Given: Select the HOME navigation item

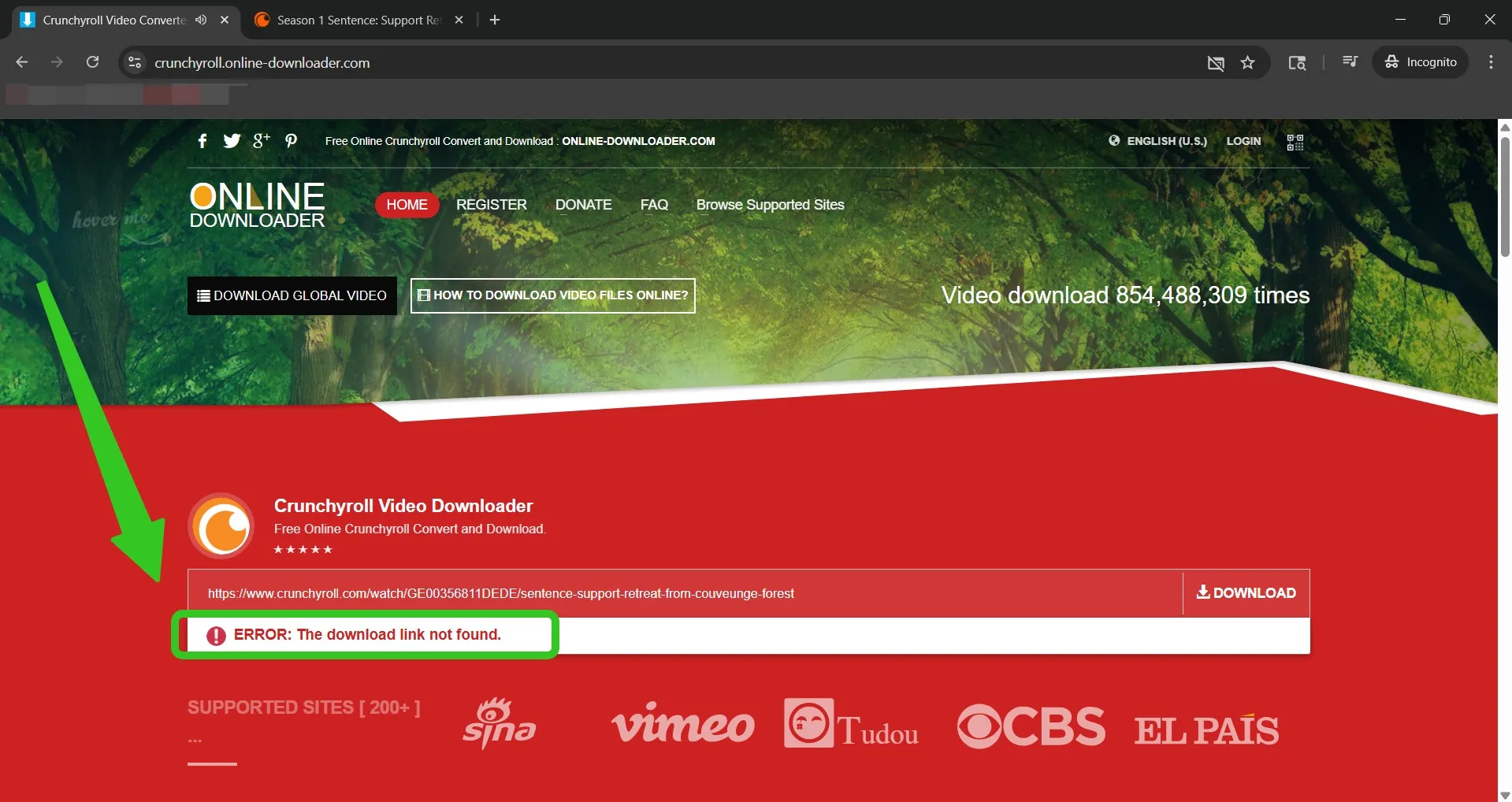Looking at the screenshot, I should tap(407, 205).
